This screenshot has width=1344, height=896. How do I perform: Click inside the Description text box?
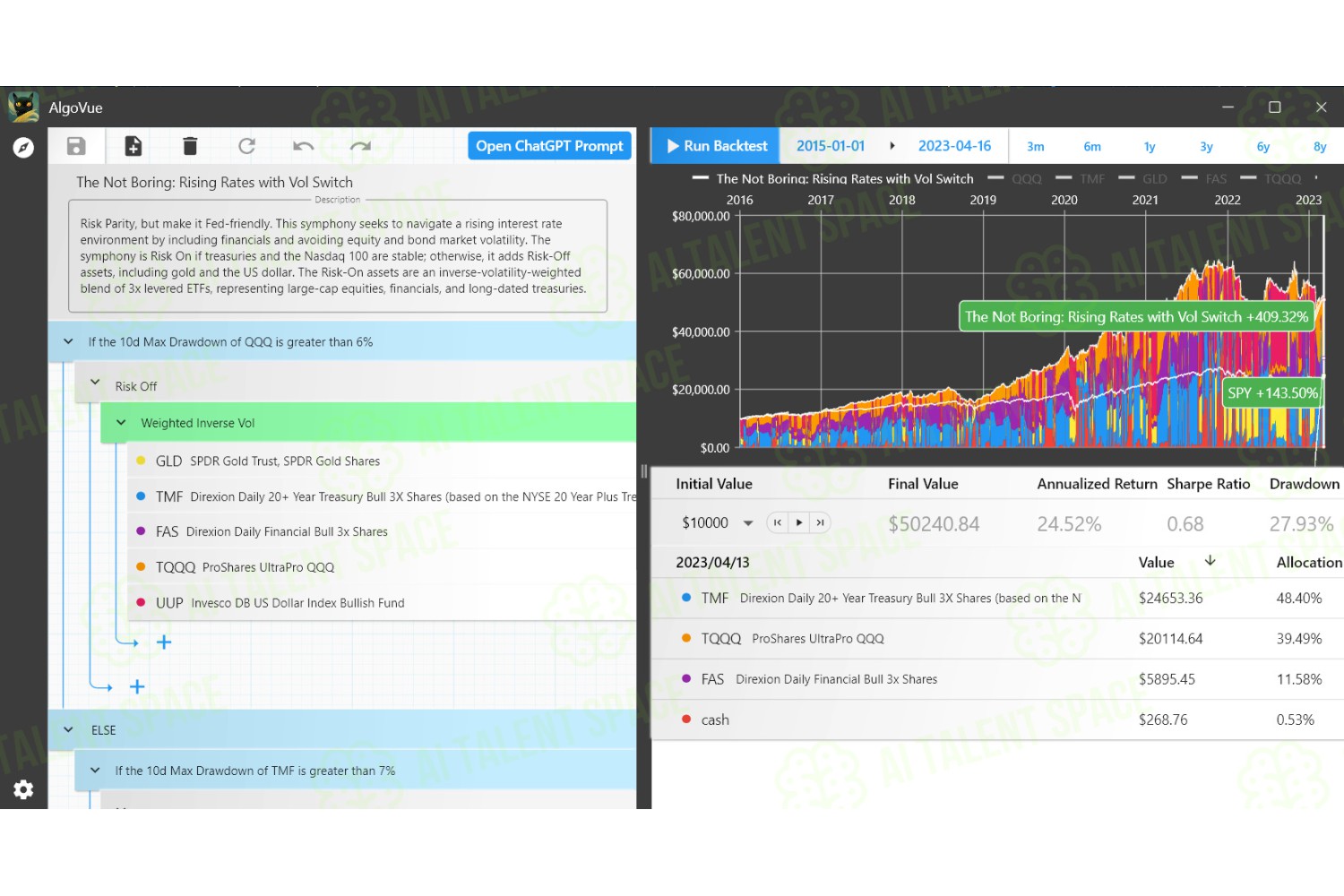pyautogui.click(x=338, y=256)
